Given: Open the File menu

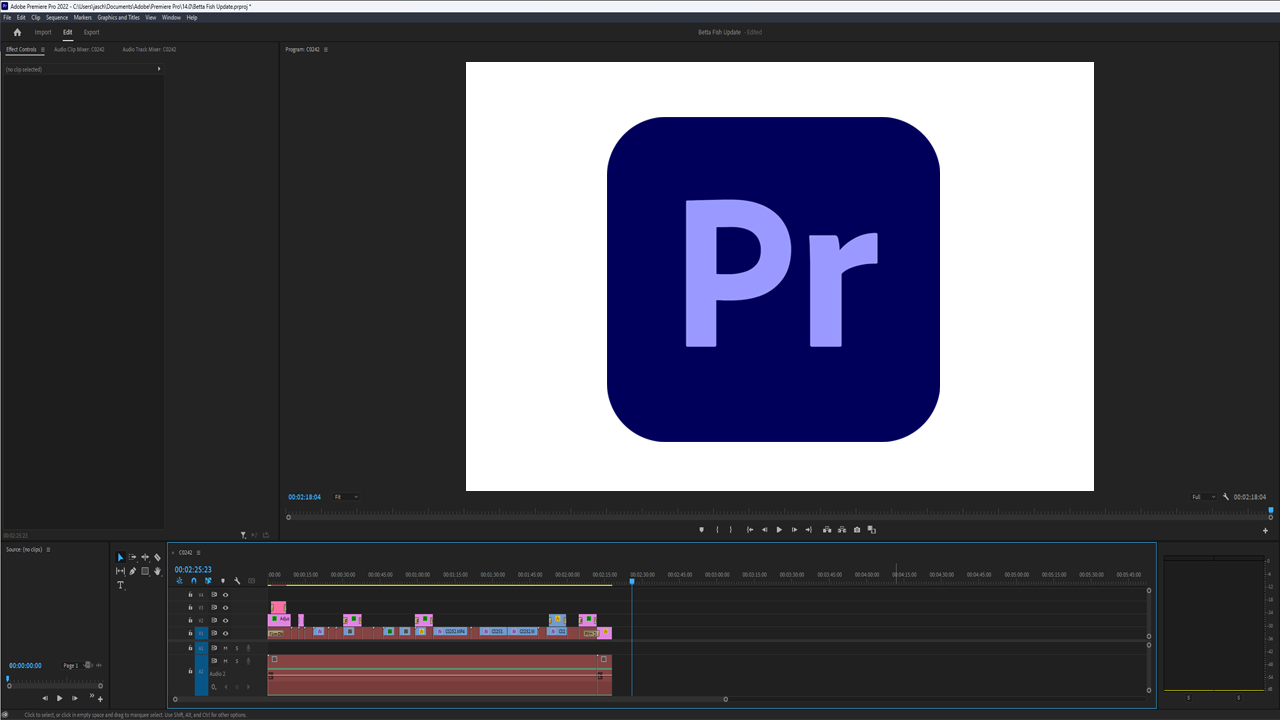Looking at the screenshot, I should [x=7, y=17].
